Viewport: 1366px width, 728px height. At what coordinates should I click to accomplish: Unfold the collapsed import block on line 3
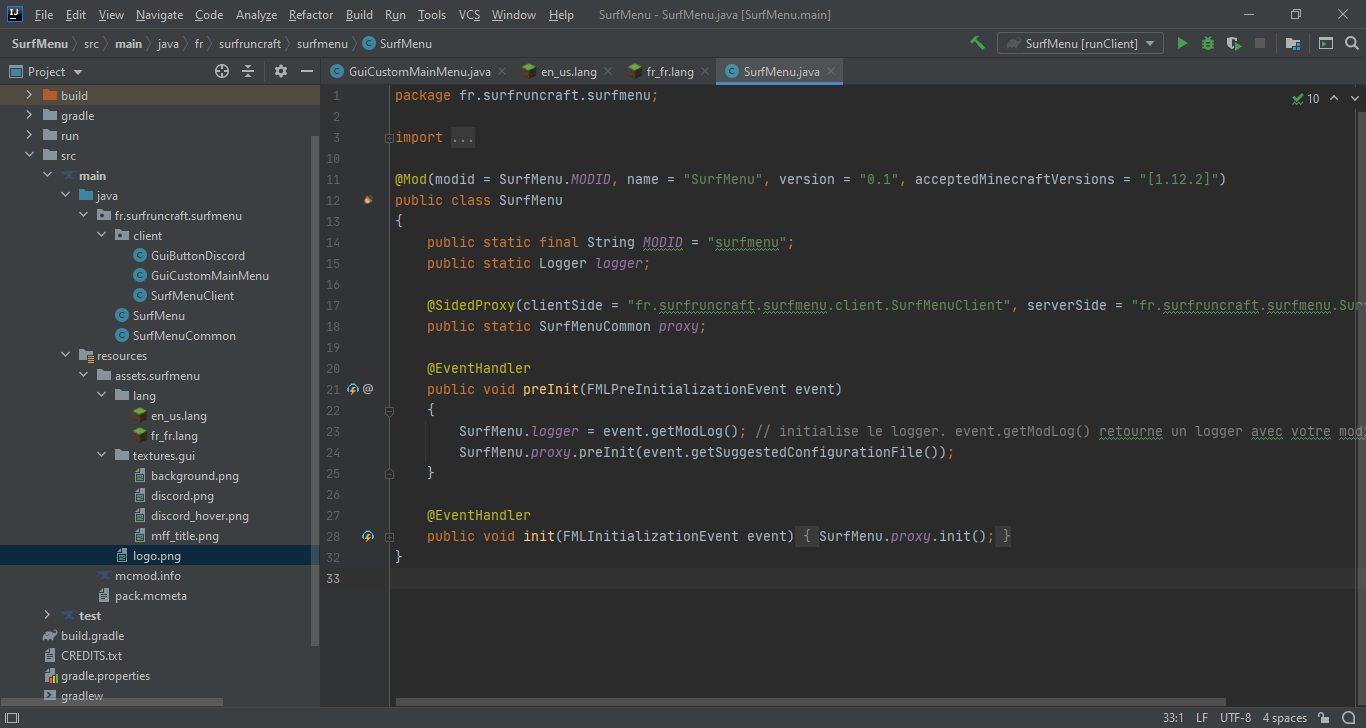389,138
